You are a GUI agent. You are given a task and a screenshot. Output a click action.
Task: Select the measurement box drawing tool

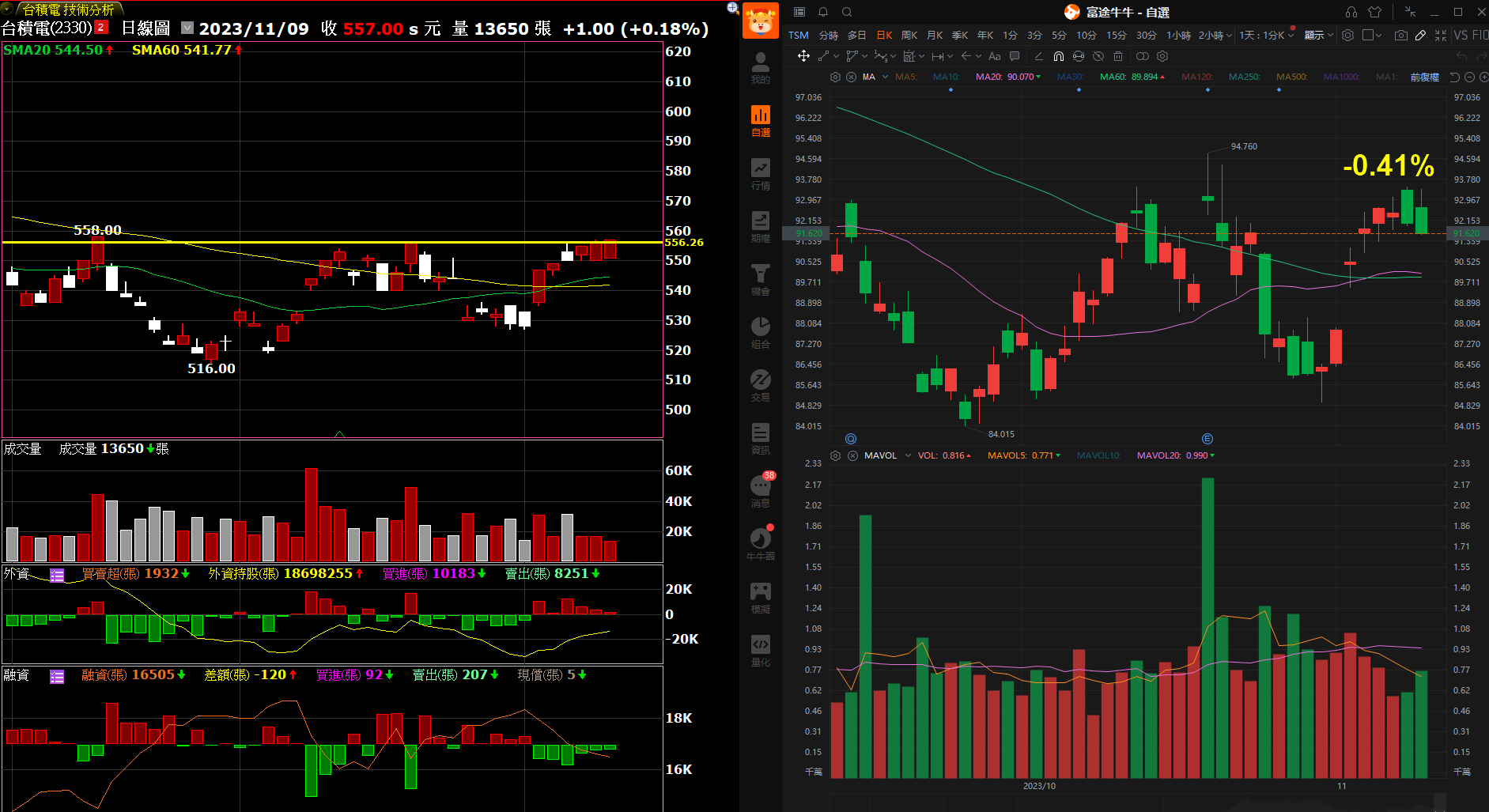pos(909,56)
